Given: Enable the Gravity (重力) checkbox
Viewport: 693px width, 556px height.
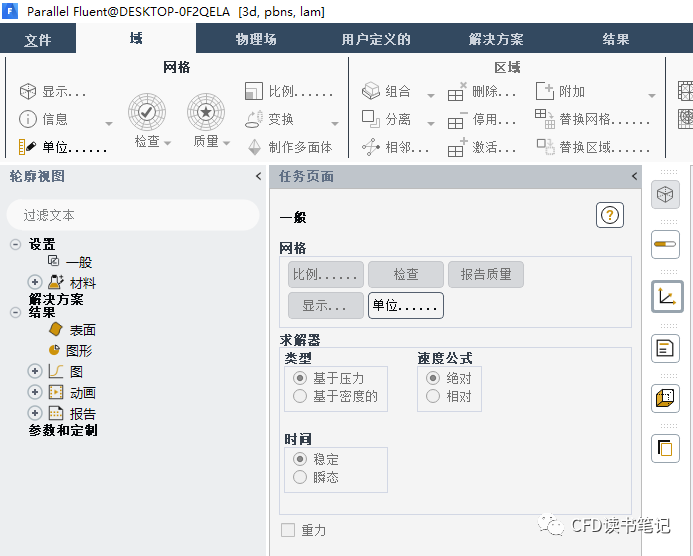Looking at the screenshot, I should [x=288, y=530].
